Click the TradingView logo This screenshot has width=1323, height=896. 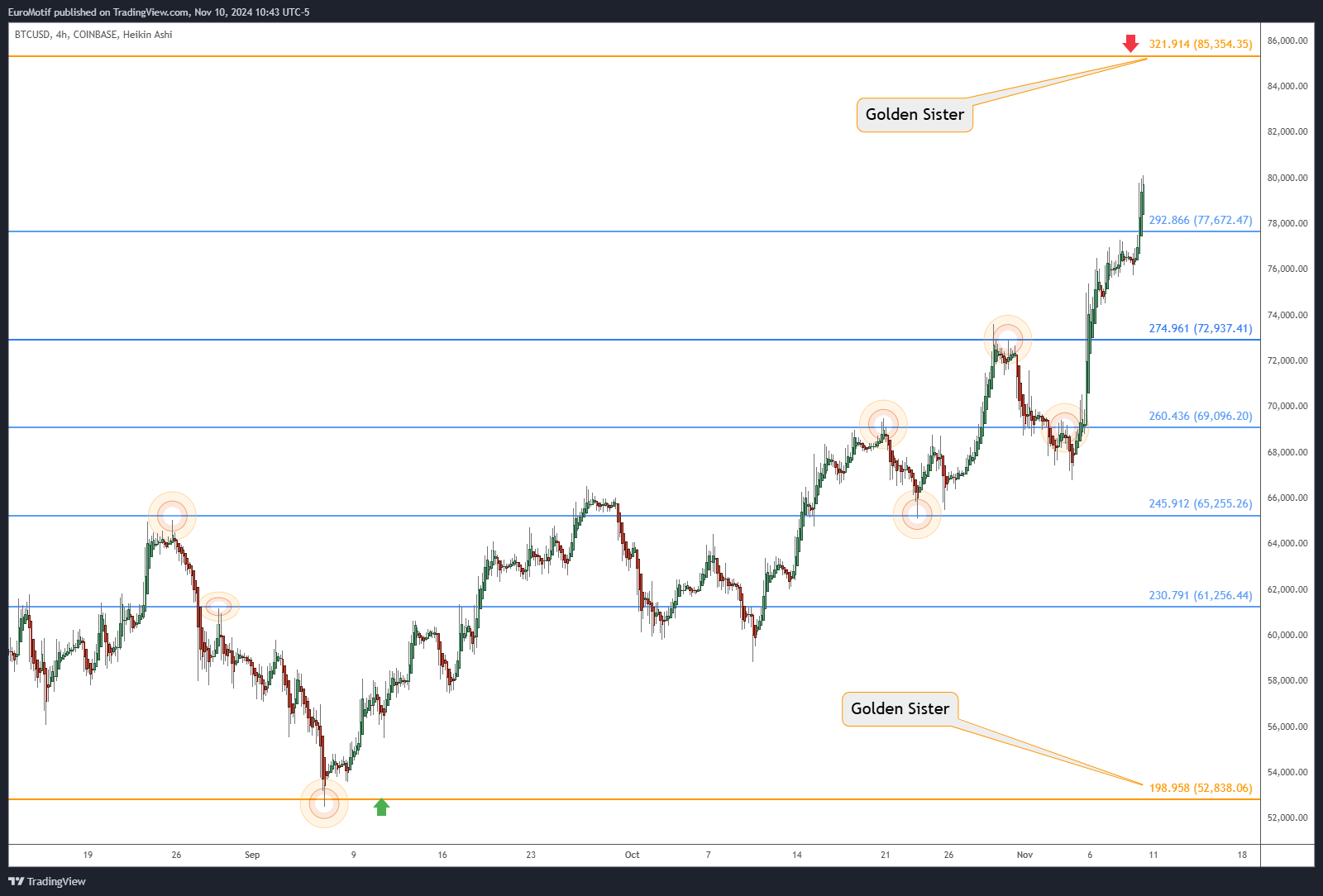pyautogui.click(x=47, y=881)
